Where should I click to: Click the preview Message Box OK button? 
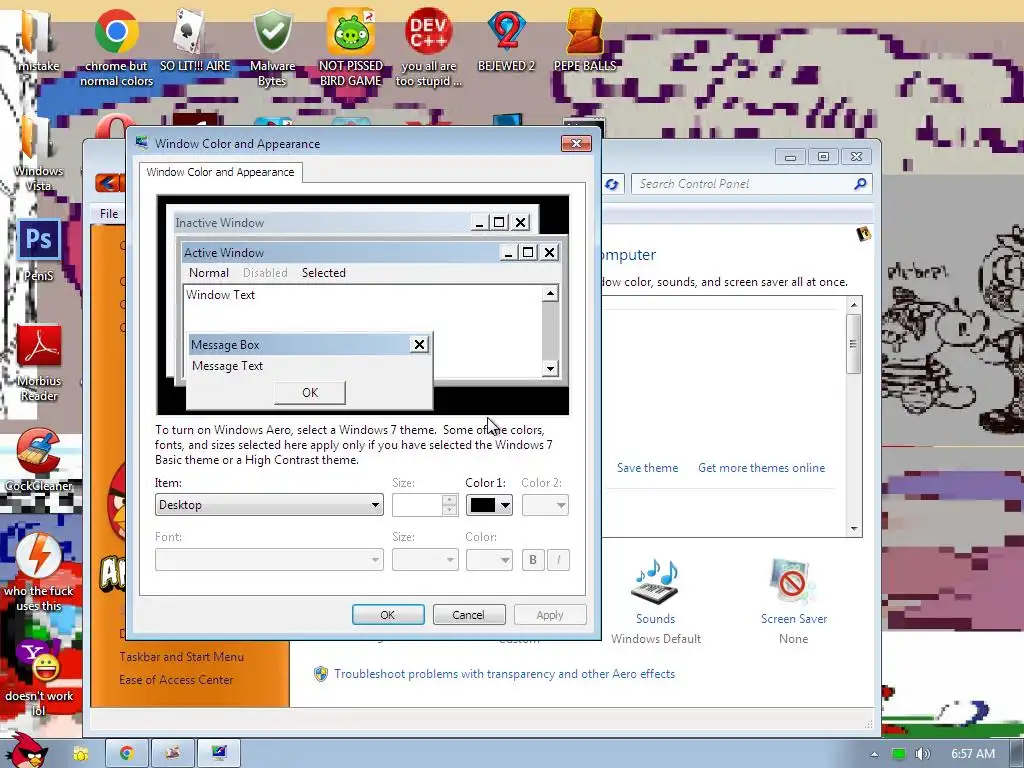tap(310, 392)
